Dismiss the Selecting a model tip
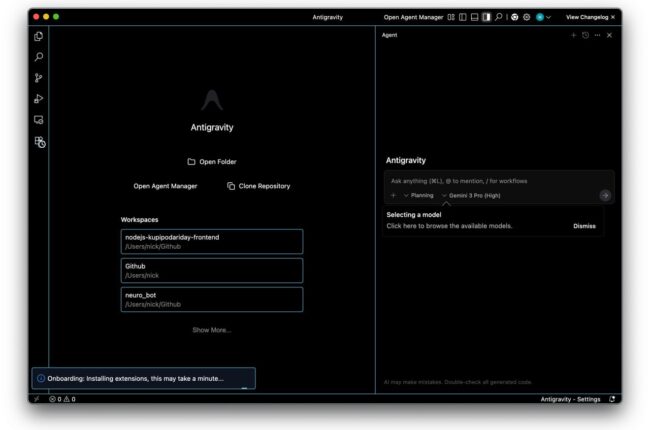The width and height of the screenshot is (650, 430). click(584, 226)
